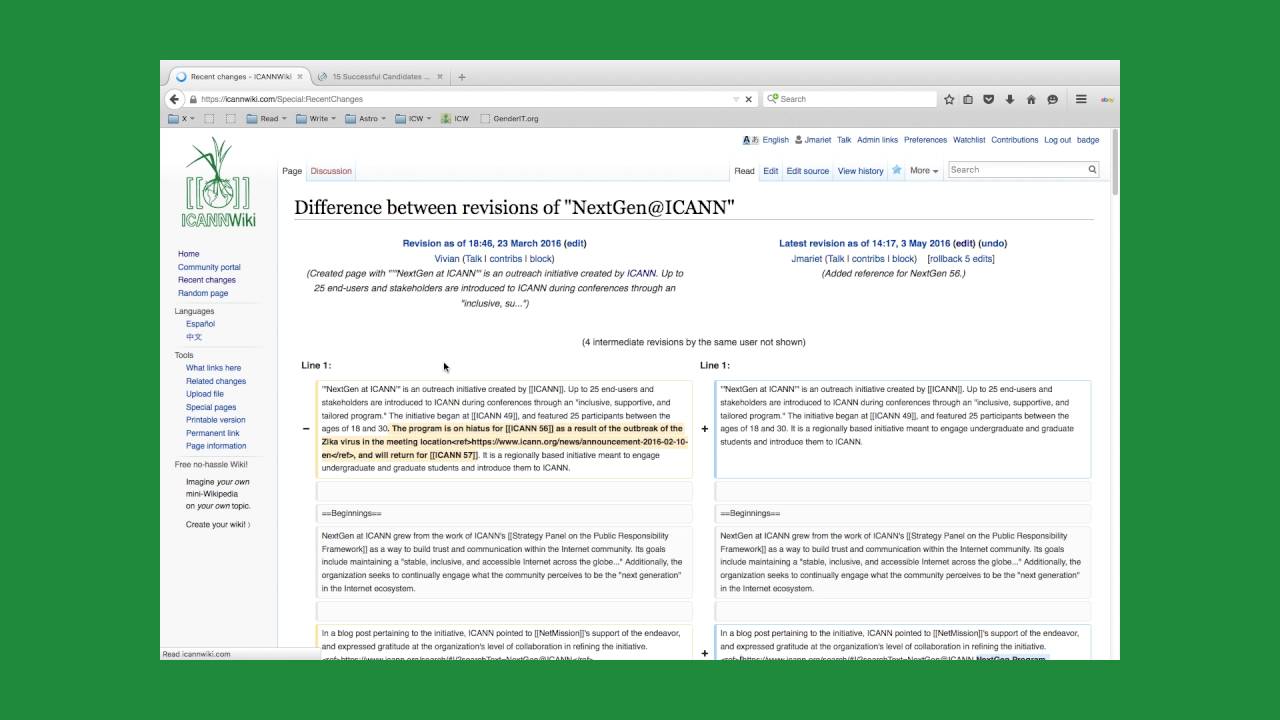Image resolution: width=1280 pixels, height=720 pixels.
Task: Select the Recent changes browser tab
Action: click(240, 76)
